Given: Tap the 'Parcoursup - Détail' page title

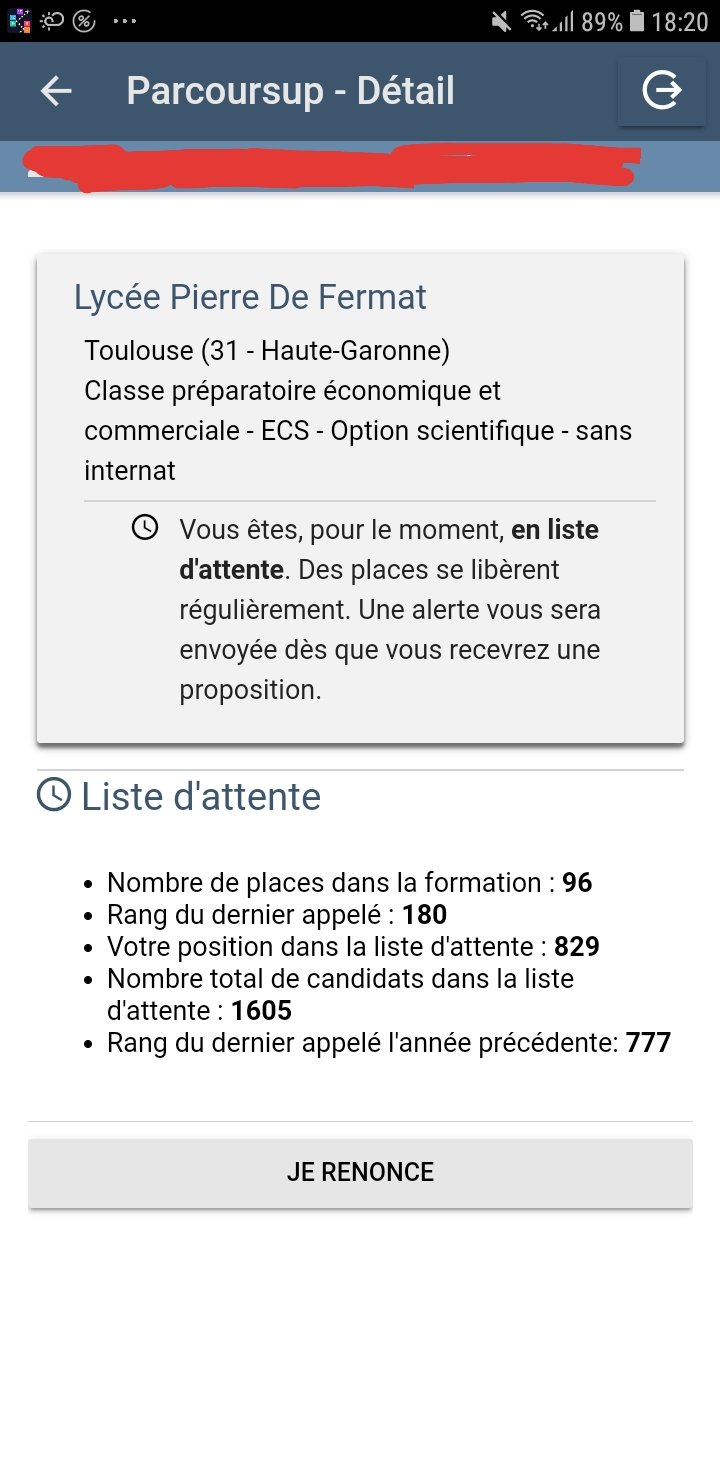Looking at the screenshot, I should [290, 91].
